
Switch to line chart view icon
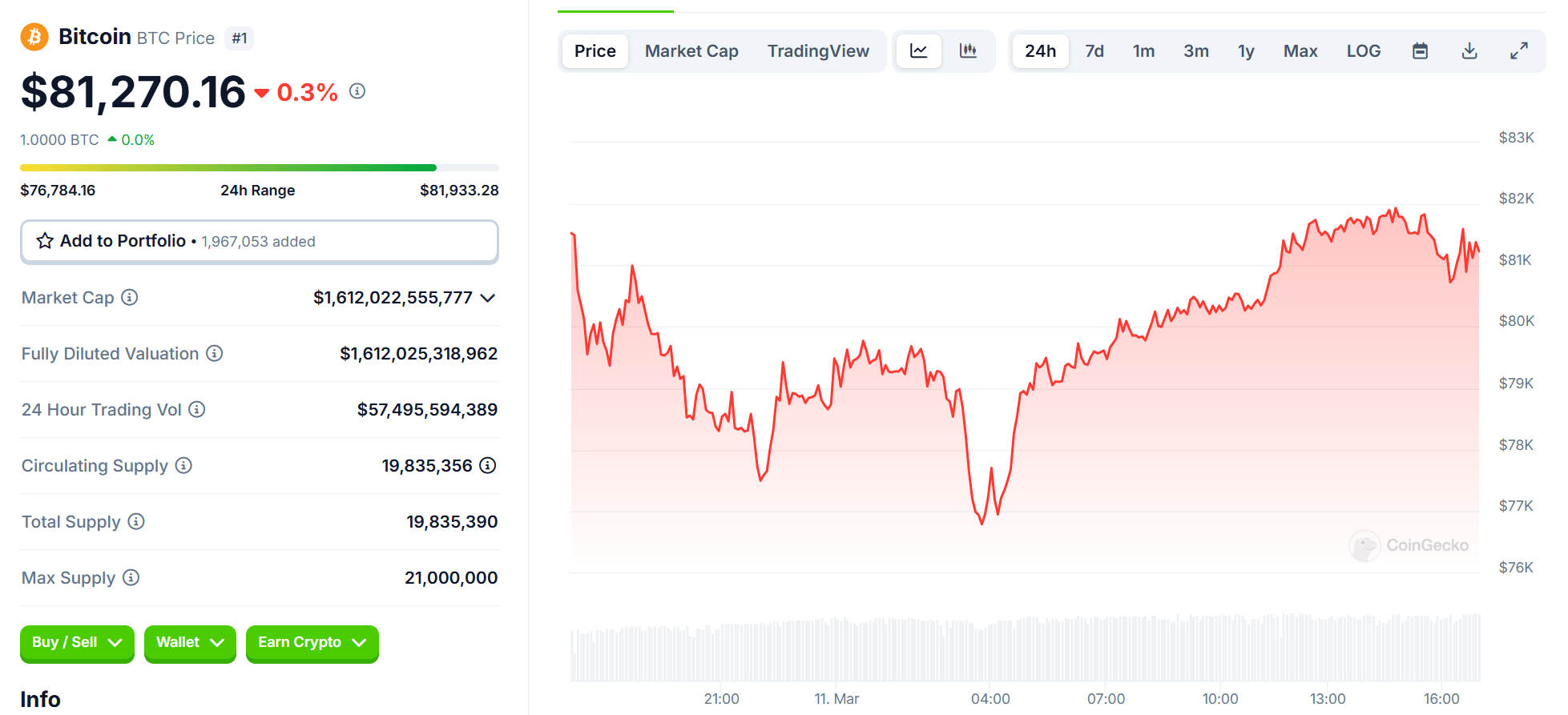tap(919, 51)
